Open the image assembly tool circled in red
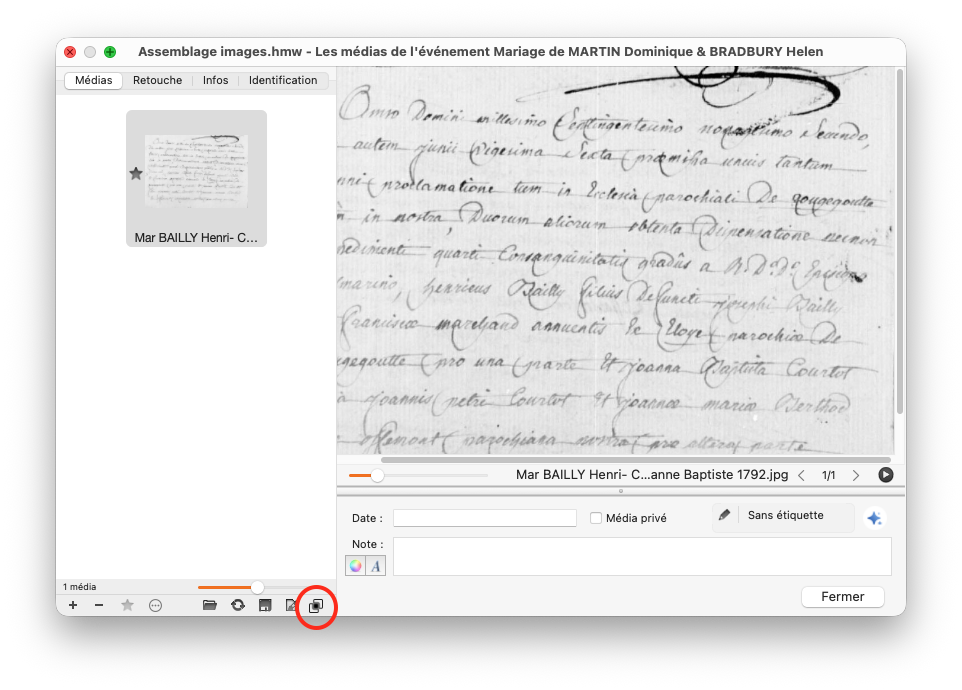Image resolution: width=962 pixels, height=690 pixels. tap(316, 606)
